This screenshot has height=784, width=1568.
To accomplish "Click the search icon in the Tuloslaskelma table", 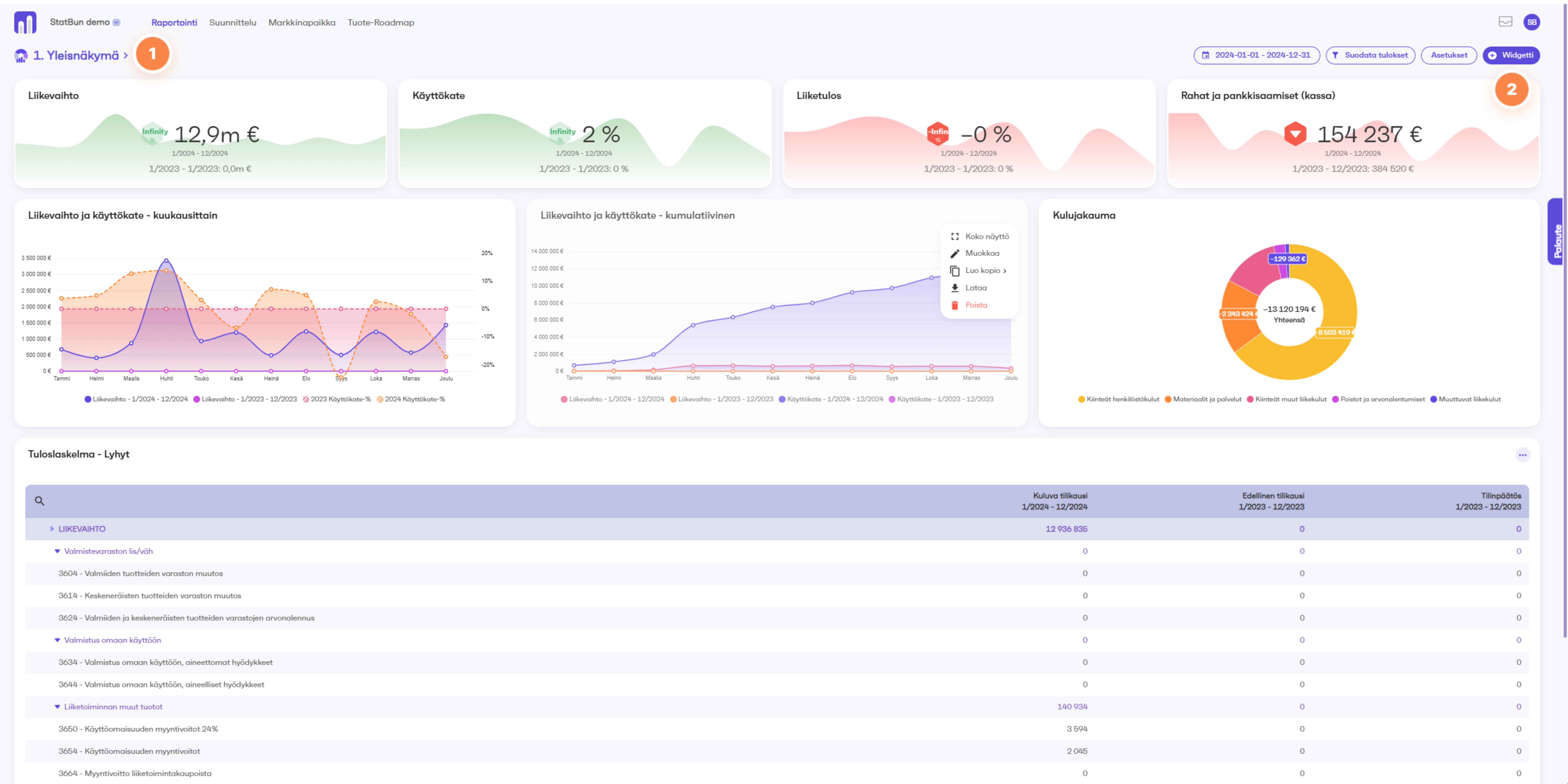I will (x=39, y=501).
